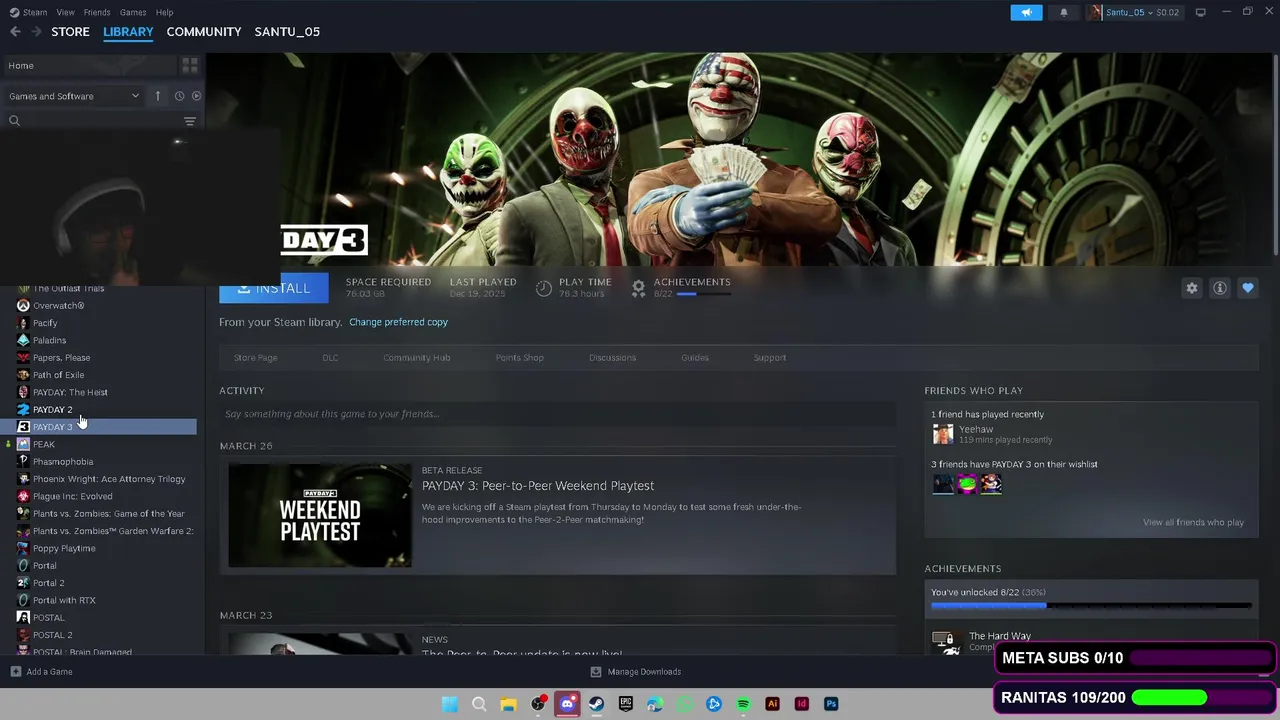Open OBS Studio from taskbar

tap(538, 704)
